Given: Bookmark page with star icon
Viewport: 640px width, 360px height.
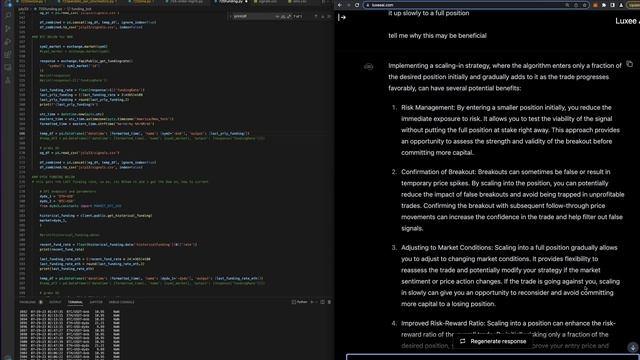Looking at the screenshot, I should [x=584, y=5].
